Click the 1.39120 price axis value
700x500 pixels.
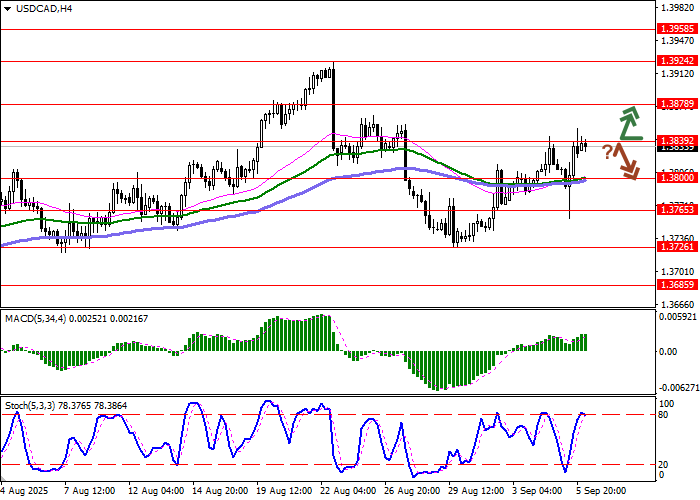pyautogui.click(x=678, y=74)
